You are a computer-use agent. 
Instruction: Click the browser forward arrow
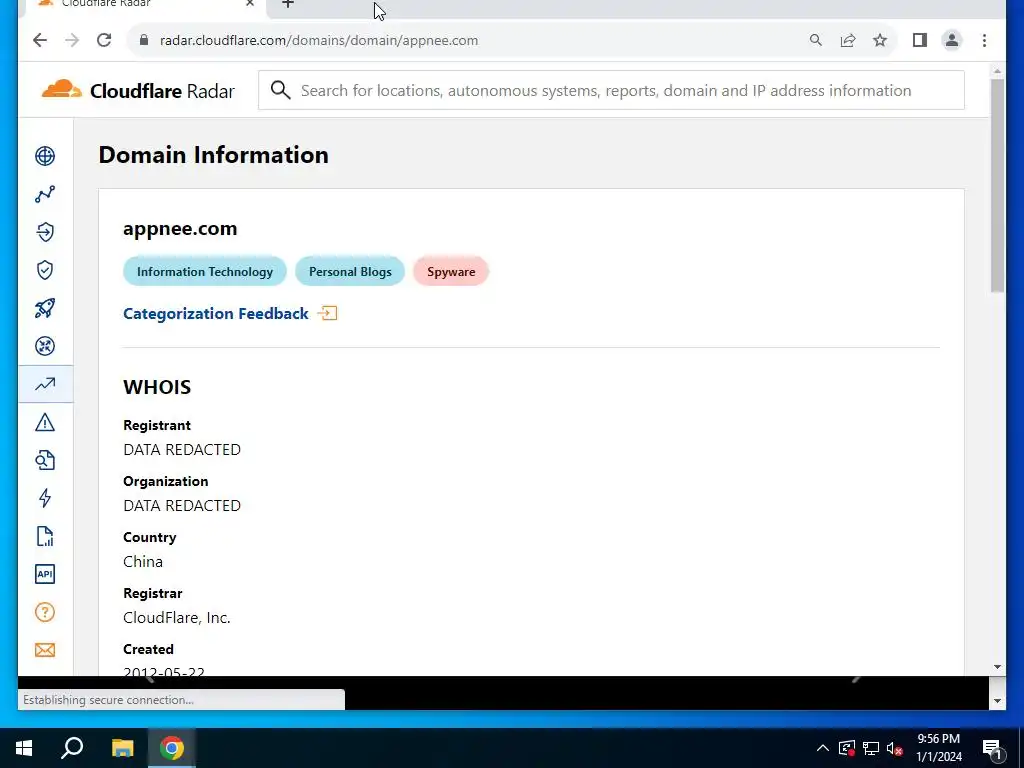[72, 40]
